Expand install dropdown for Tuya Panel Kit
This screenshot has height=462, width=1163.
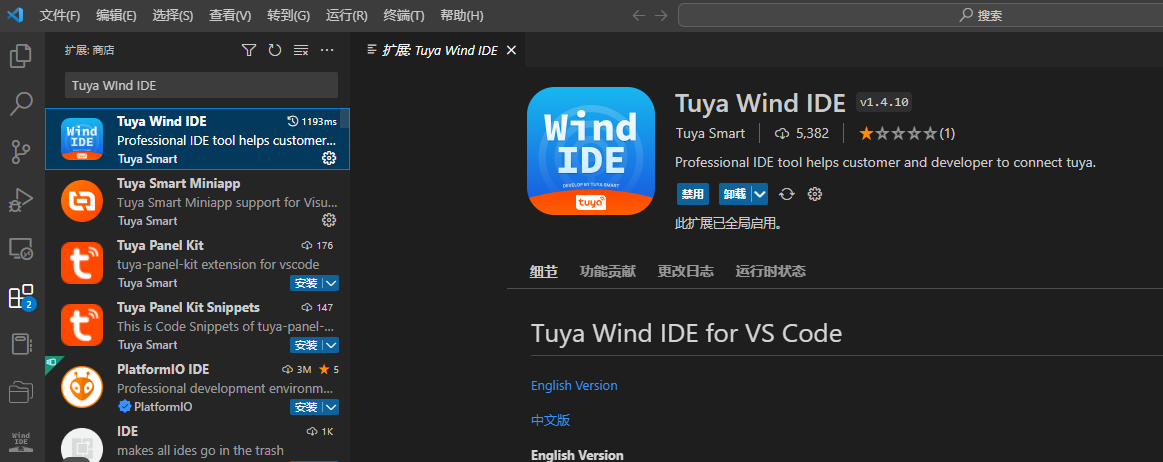pos(331,283)
